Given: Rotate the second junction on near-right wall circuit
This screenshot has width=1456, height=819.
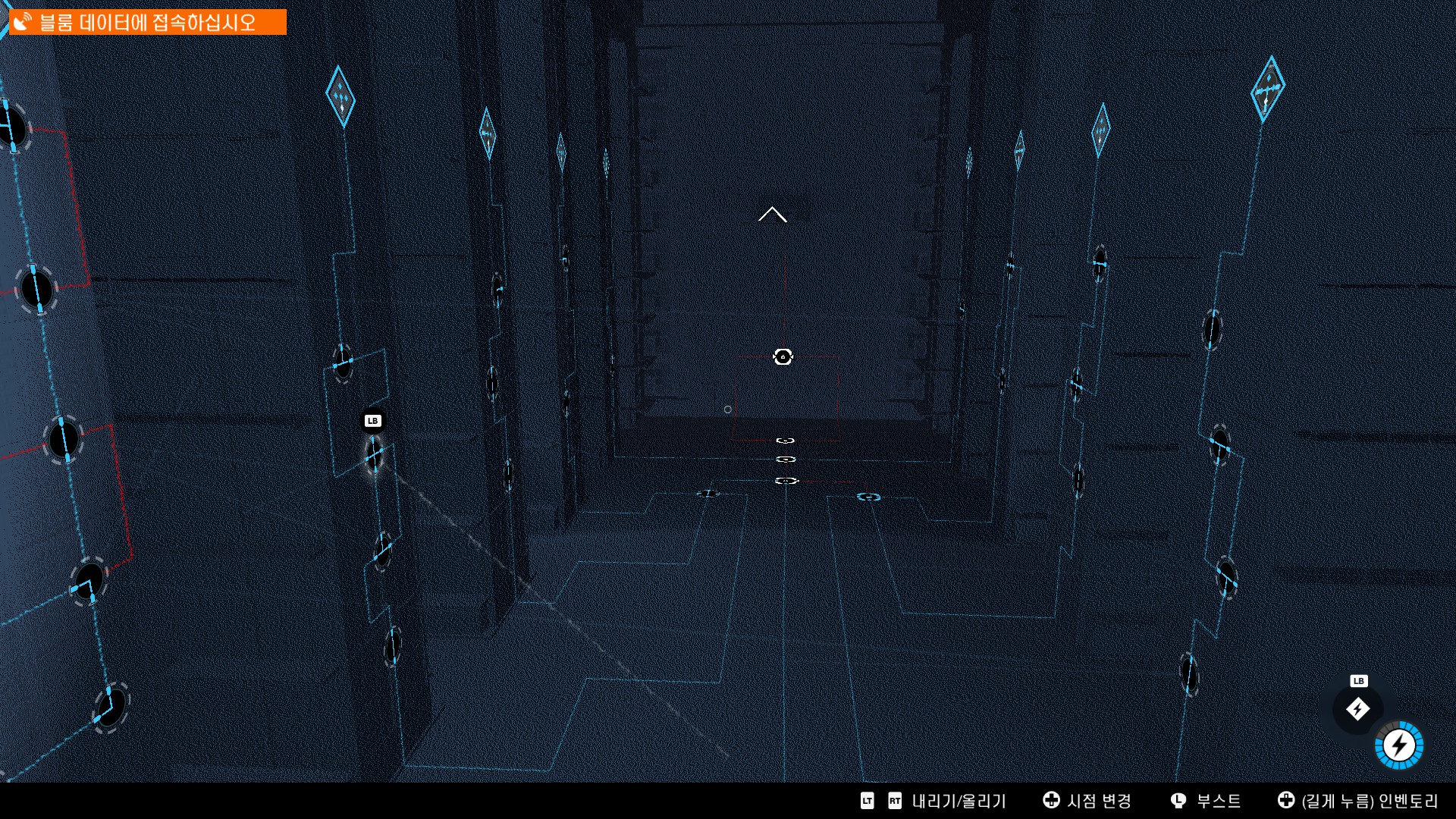Looking at the screenshot, I should pyautogui.click(x=1219, y=444).
